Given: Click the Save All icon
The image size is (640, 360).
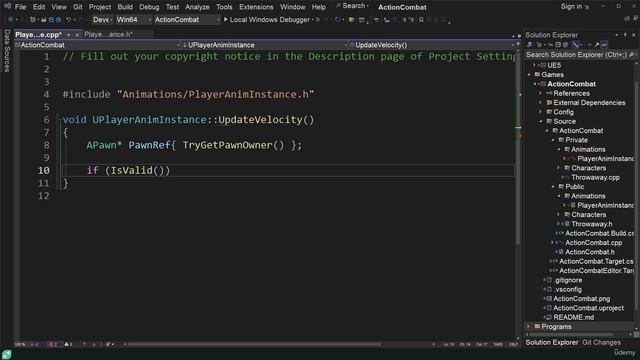Looking at the screenshot, I should 59,20.
